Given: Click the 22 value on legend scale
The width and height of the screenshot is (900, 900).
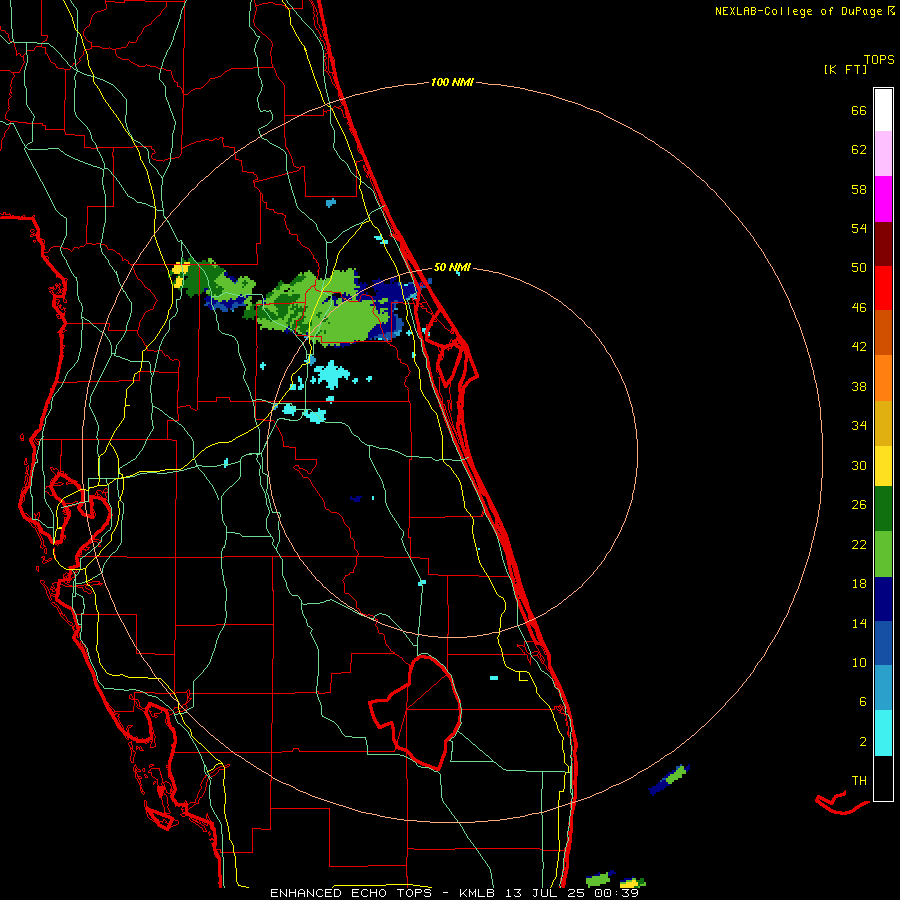Looking at the screenshot, I should coord(859,545).
